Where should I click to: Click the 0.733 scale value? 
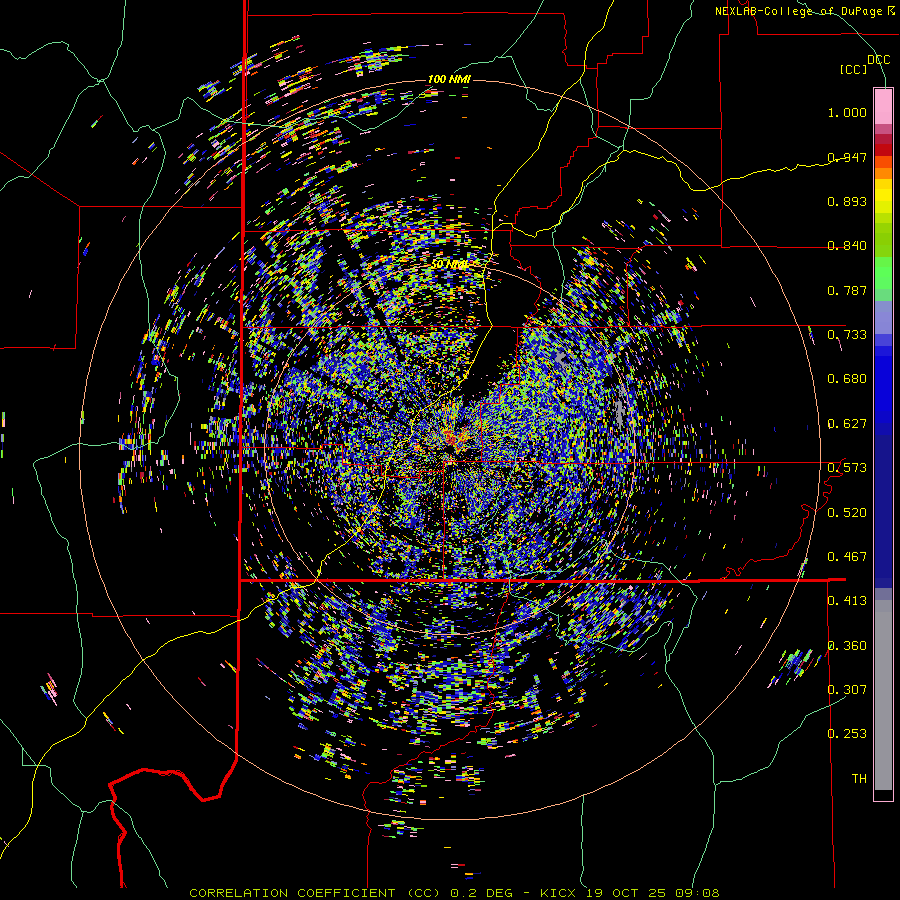tap(847, 335)
